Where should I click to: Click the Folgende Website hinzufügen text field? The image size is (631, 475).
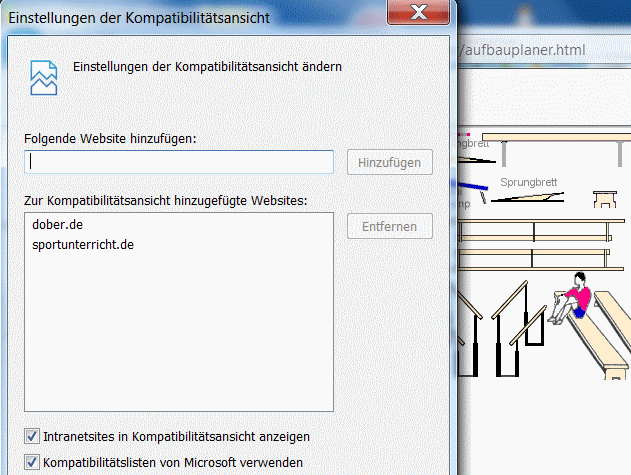(179, 162)
